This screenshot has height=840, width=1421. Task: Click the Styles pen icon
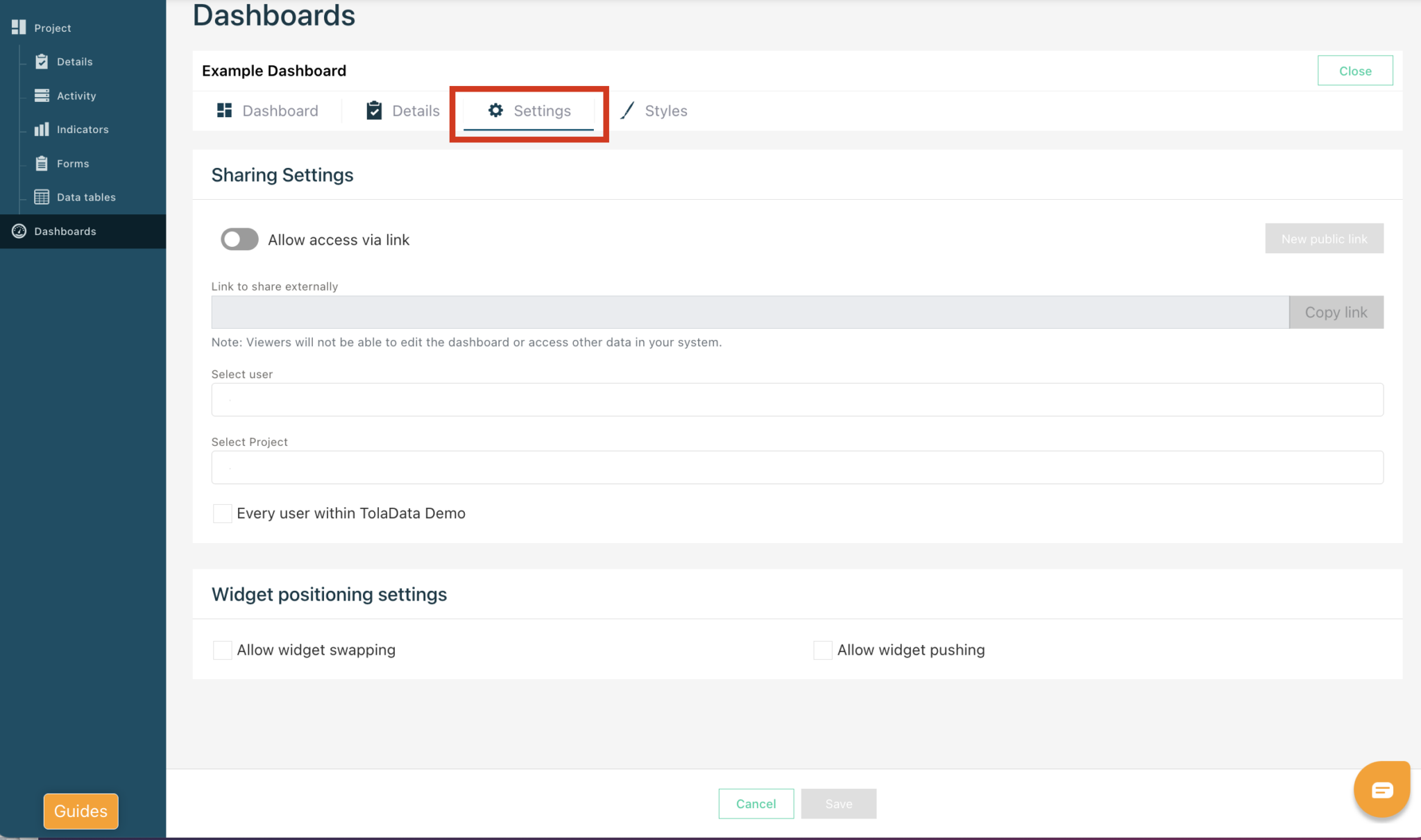(x=628, y=110)
